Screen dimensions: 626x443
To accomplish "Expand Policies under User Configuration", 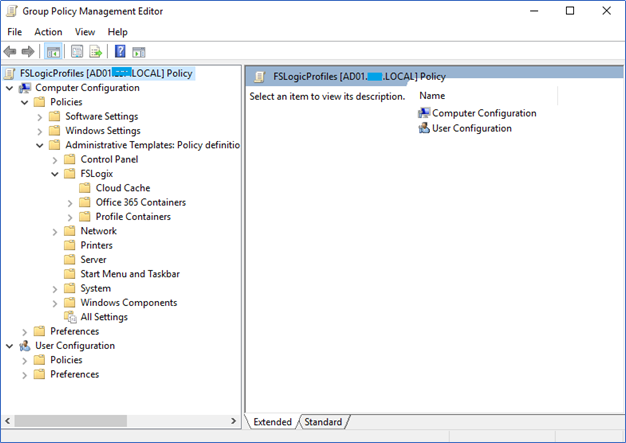I will (x=24, y=361).
